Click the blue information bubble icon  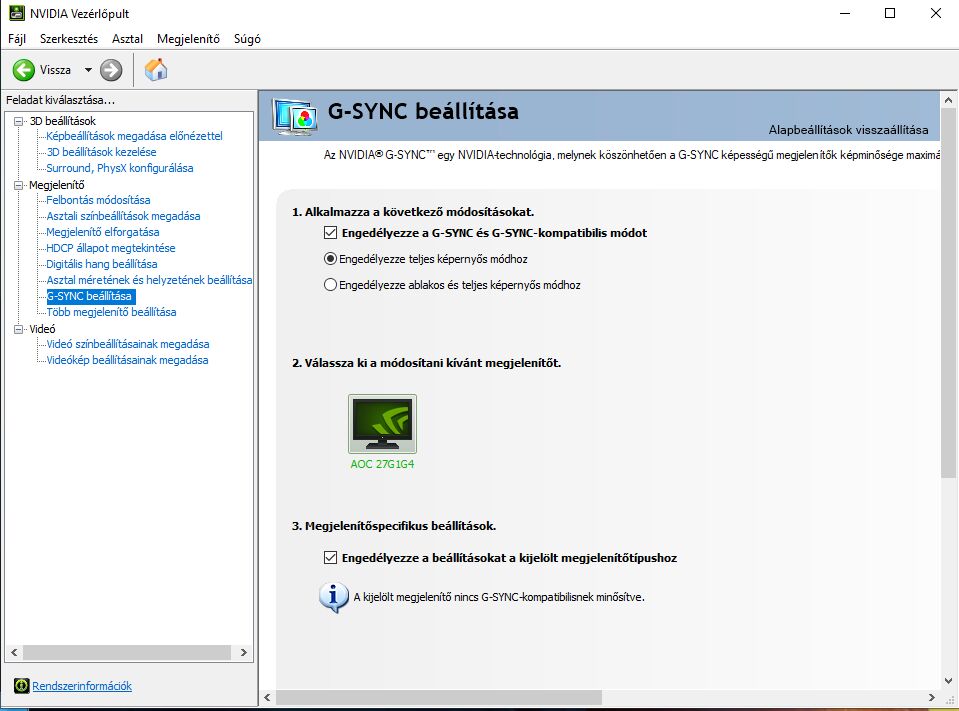click(x=333, y=598)
